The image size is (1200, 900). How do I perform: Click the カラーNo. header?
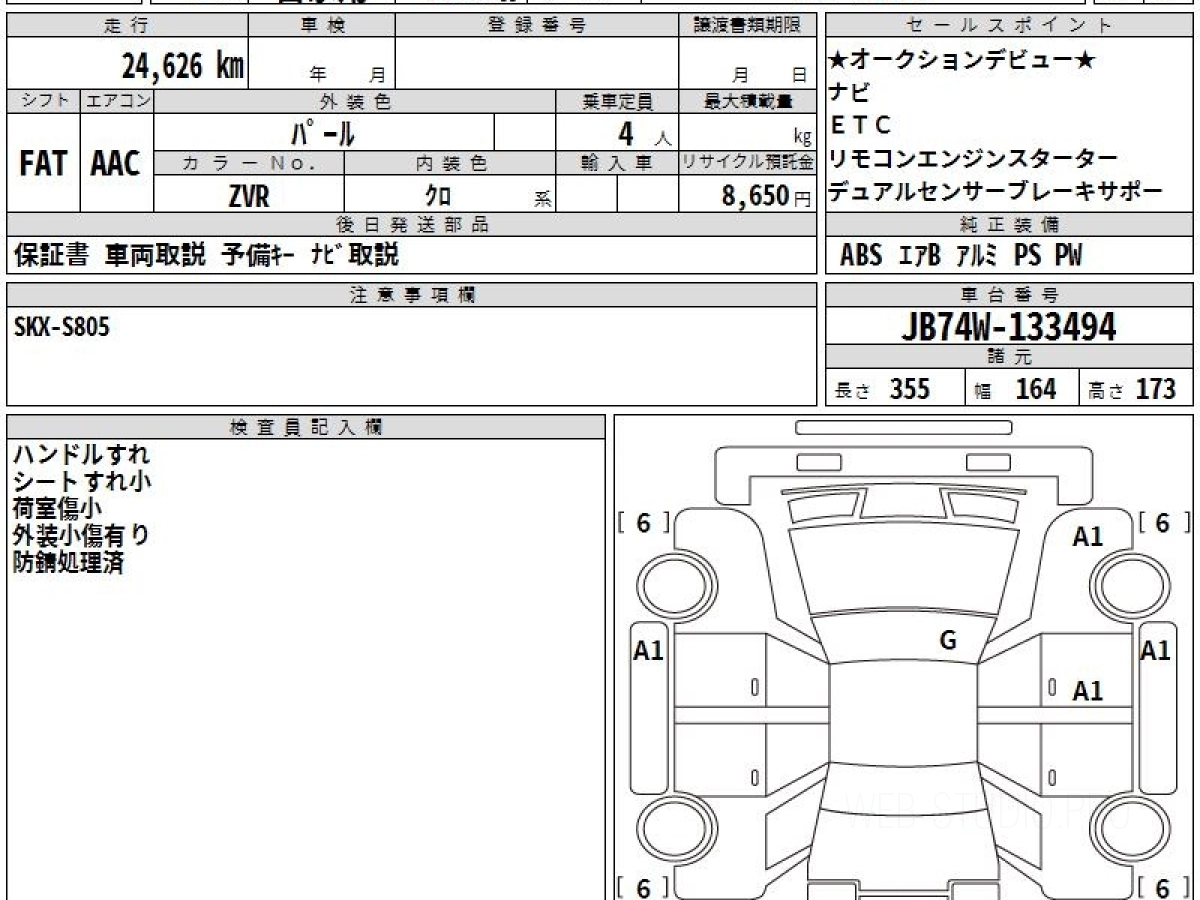[249, 164]
